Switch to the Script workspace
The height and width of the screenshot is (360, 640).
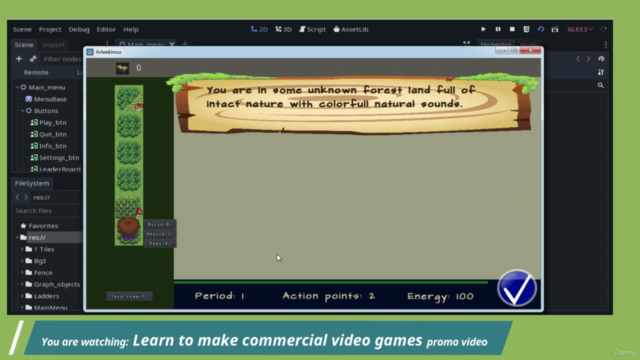pos(312,29)
